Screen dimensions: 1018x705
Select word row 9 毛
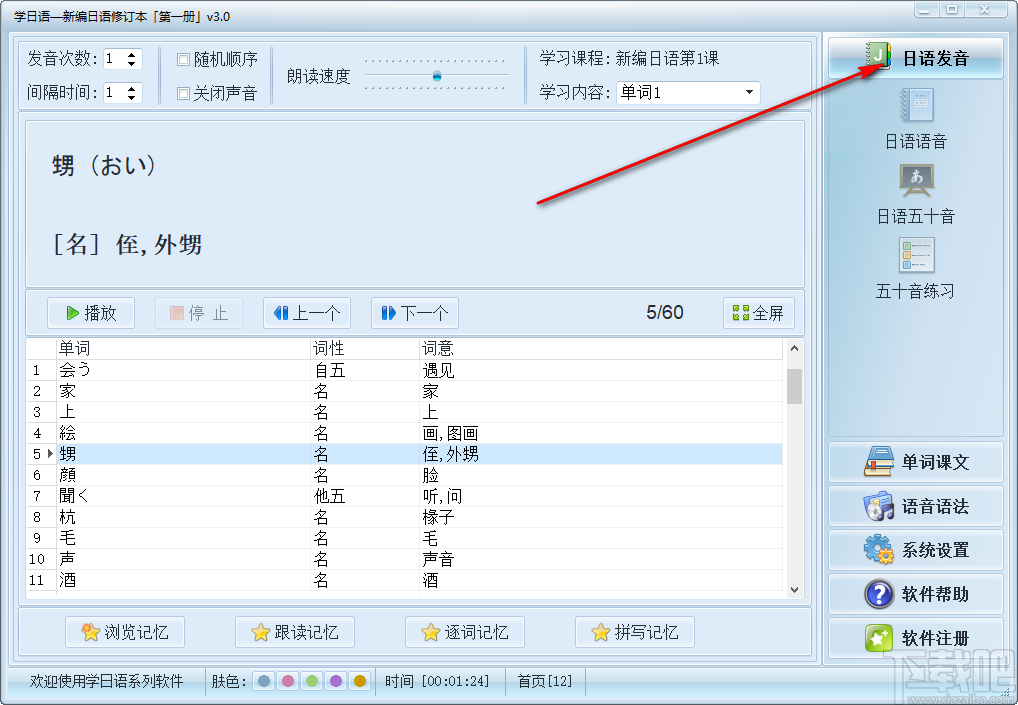[x=404, y=538]
